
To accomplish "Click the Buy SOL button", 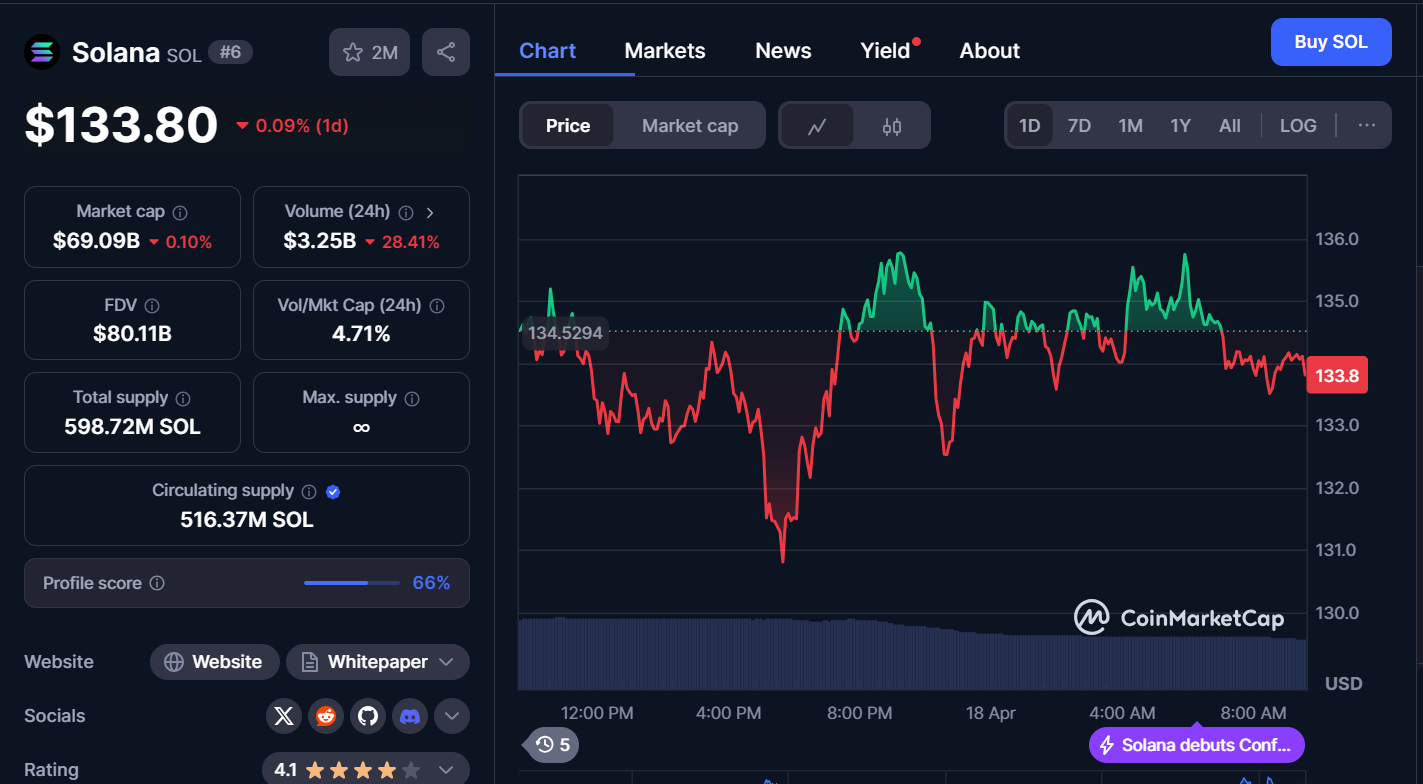I will 1331,42.
